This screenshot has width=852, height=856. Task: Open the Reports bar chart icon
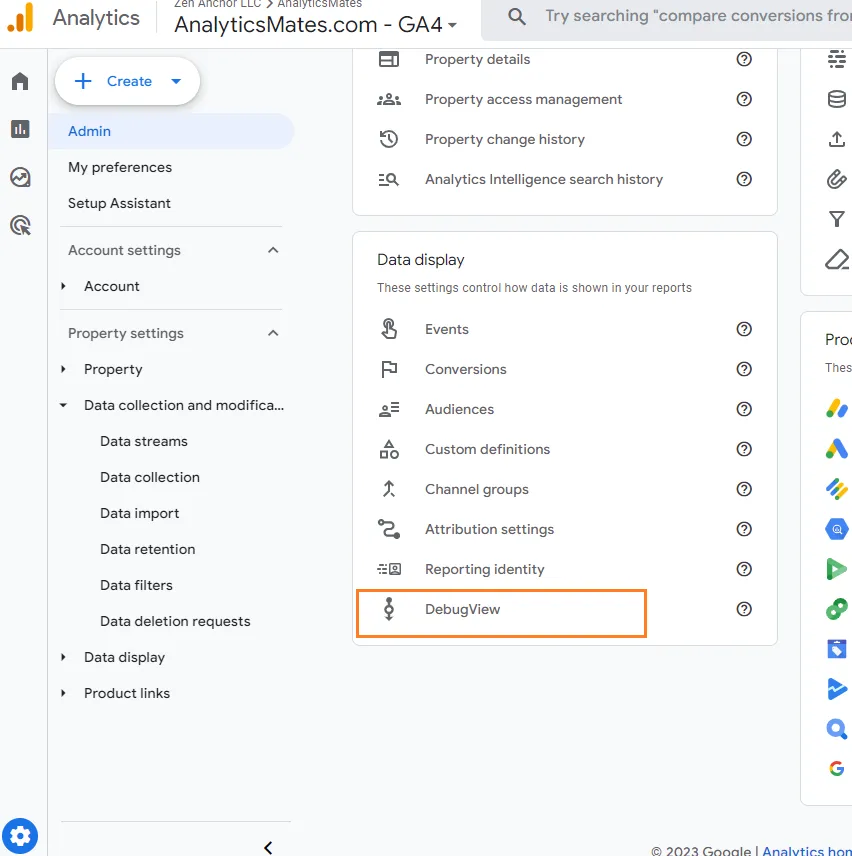coord(20,129)
